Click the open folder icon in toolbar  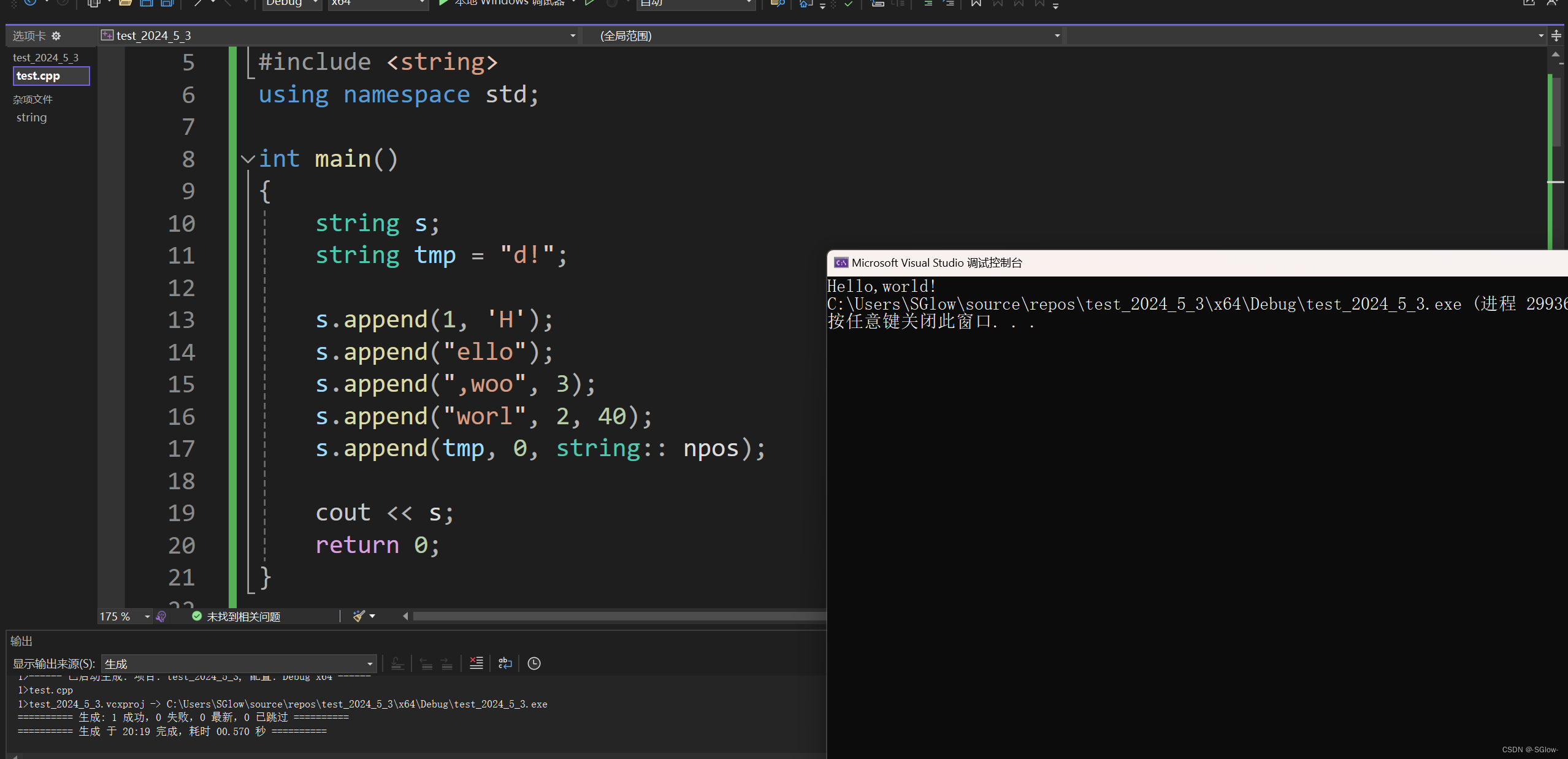tap(125, 3)
